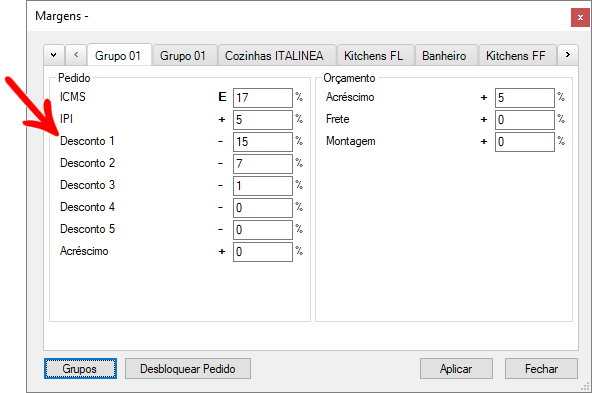This screenshot has height=393, width=592.
Task: Select the Kitchens FF tab
Action: click(517, 56)
